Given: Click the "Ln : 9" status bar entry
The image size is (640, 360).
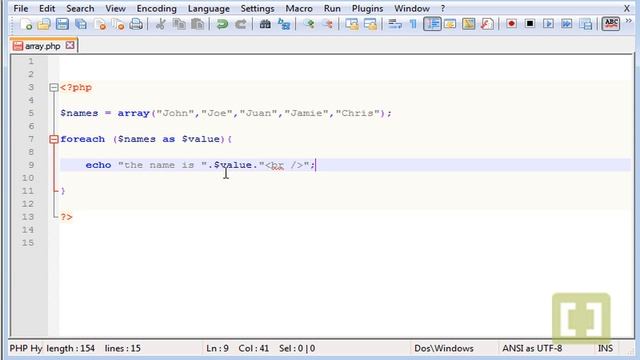Looking at the screenshot, I should click(x=217, y=348).
